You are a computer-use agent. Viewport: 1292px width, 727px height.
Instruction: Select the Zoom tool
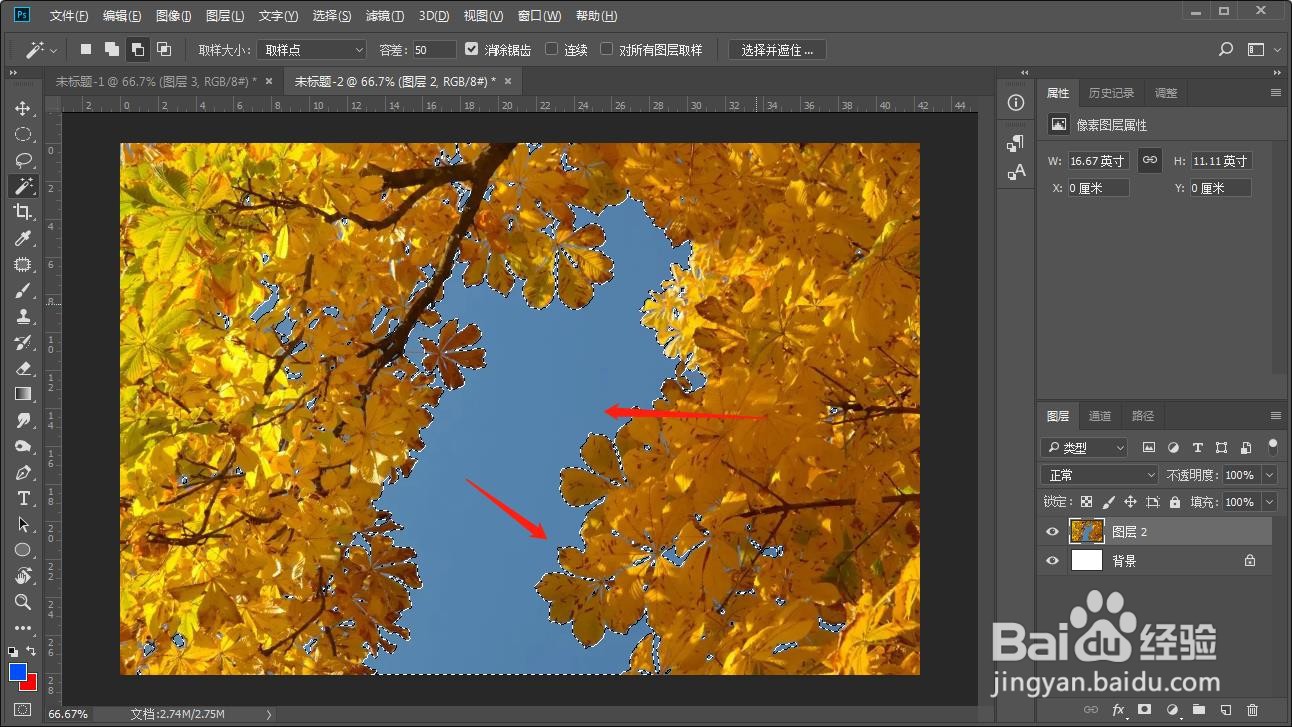click(x=22, y=602)
